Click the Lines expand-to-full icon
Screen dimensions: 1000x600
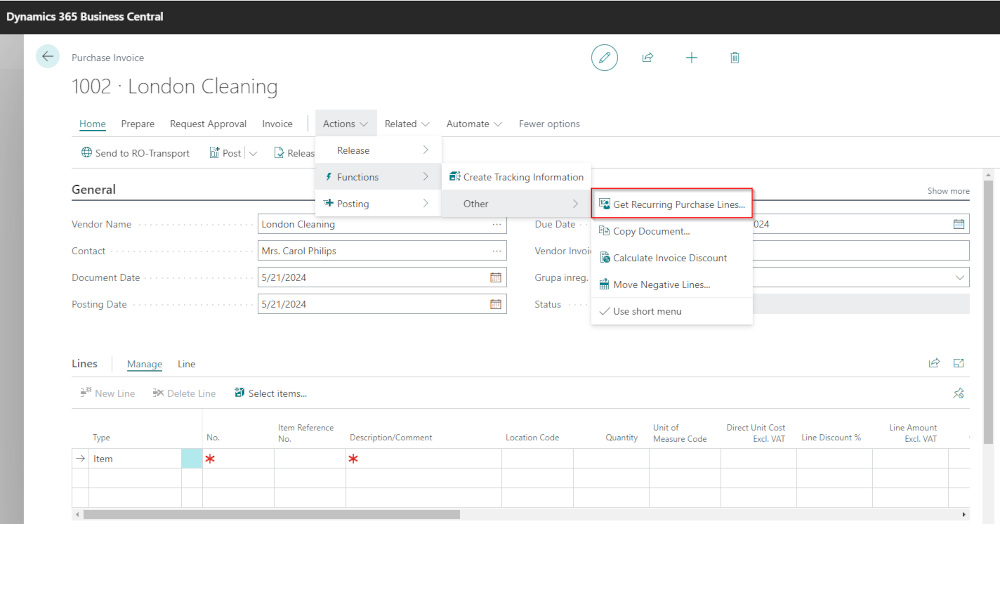click(x=959, y=363)
